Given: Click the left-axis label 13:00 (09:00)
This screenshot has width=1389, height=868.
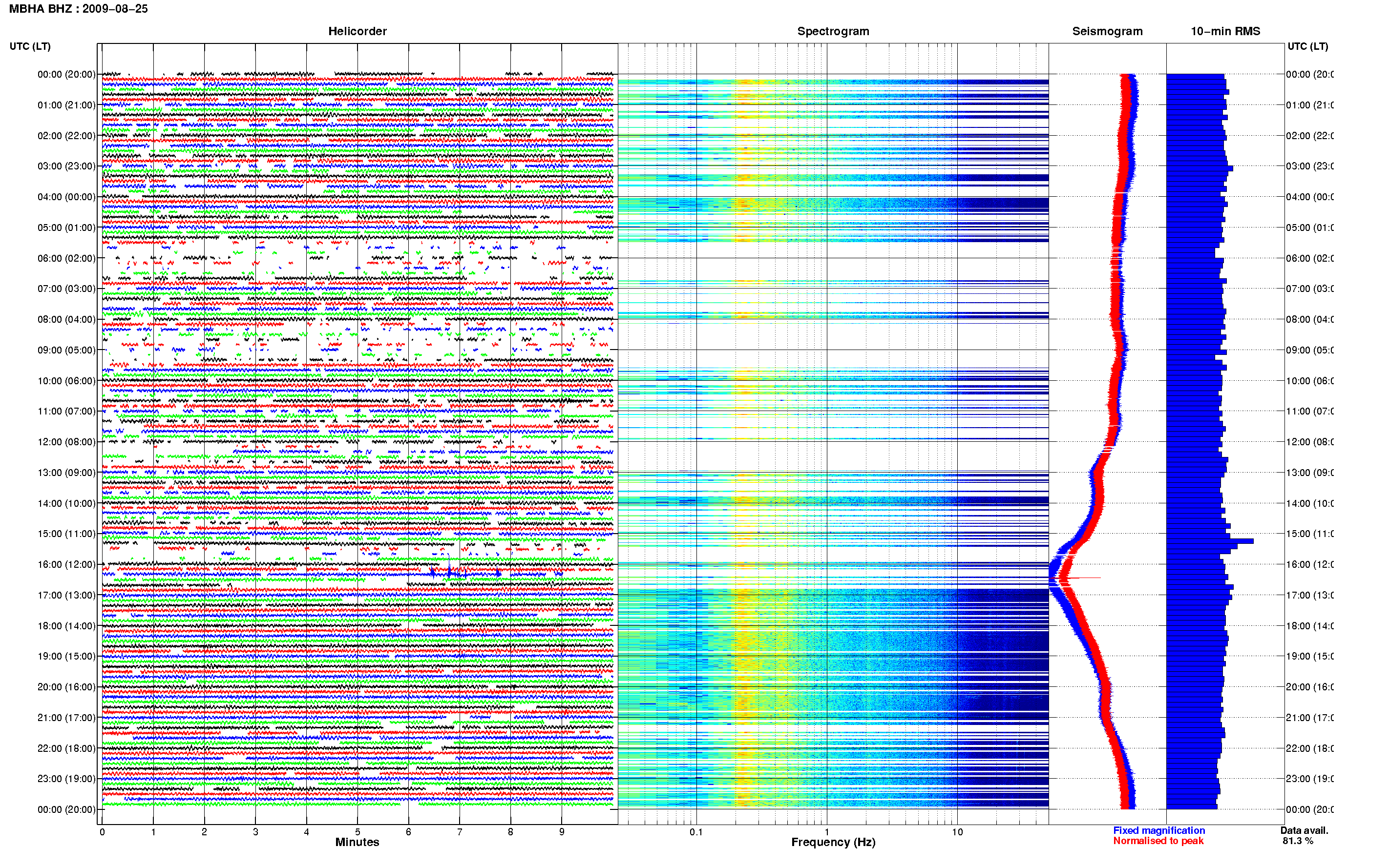Looking at the screenshot, I should (66, 473).
